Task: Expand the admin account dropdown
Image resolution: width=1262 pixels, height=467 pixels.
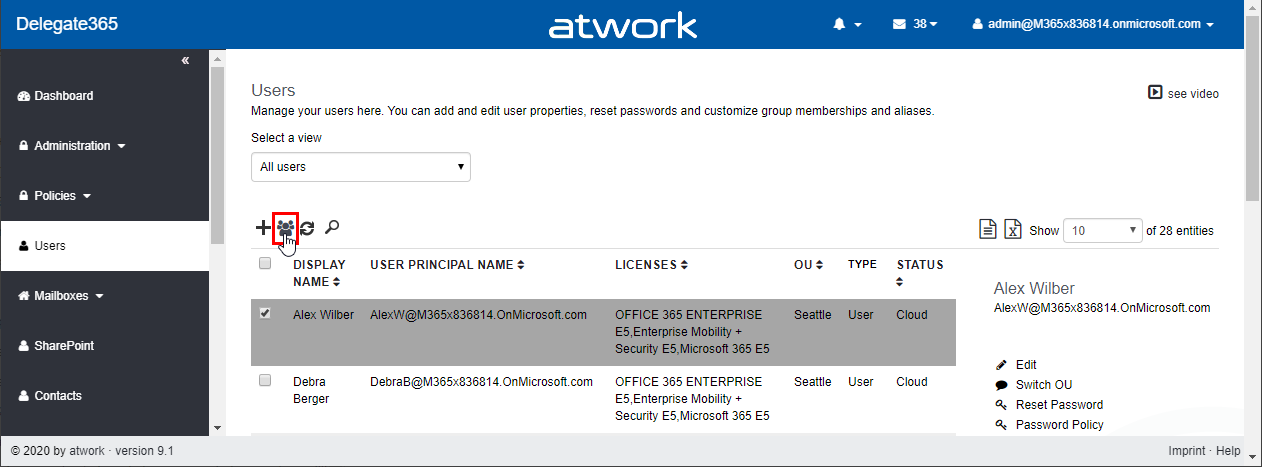Action: click(x=1093, y=24)
